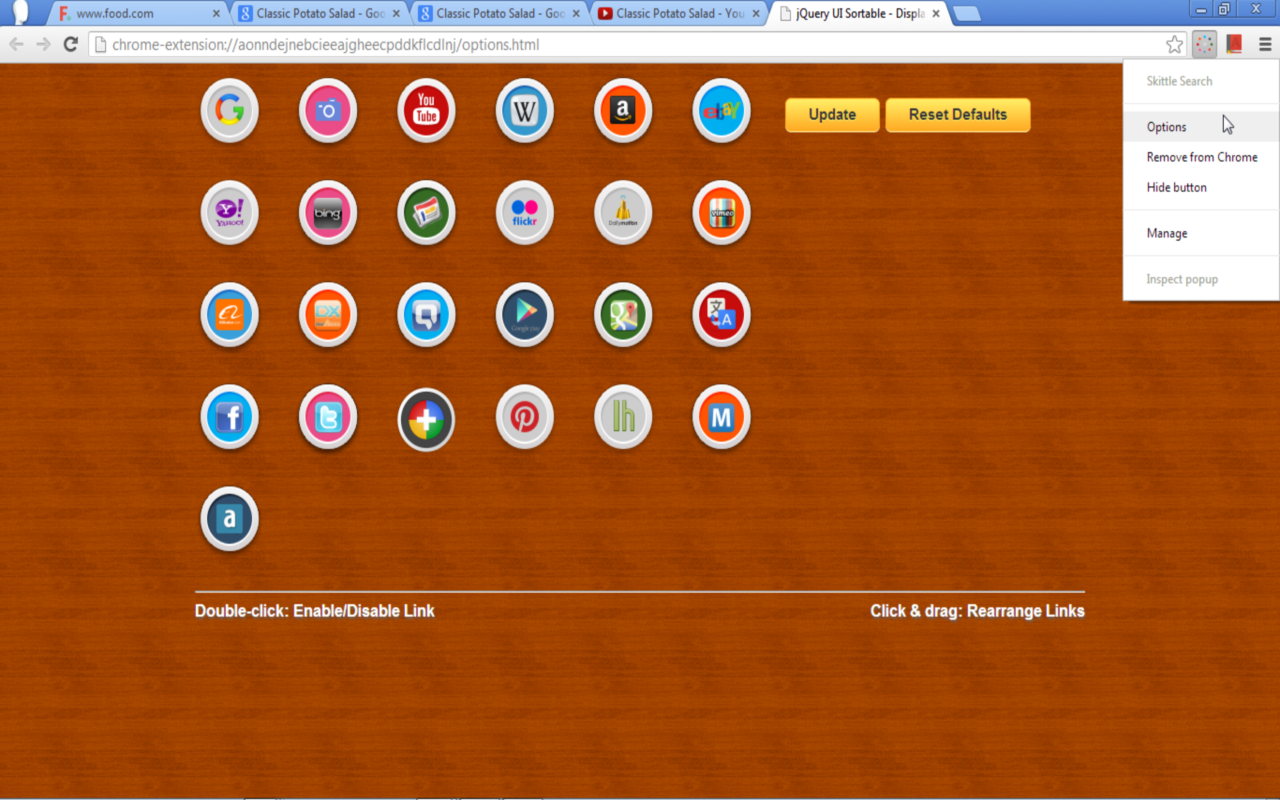Click the Update button
Screen dimensions: 1280x800
pos(831,114)
